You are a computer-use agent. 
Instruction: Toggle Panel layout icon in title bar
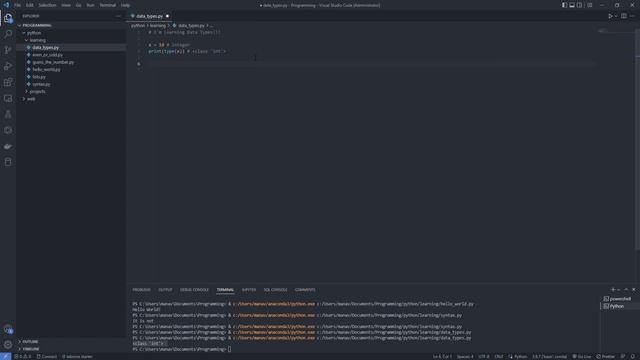(x=572, y=5)
